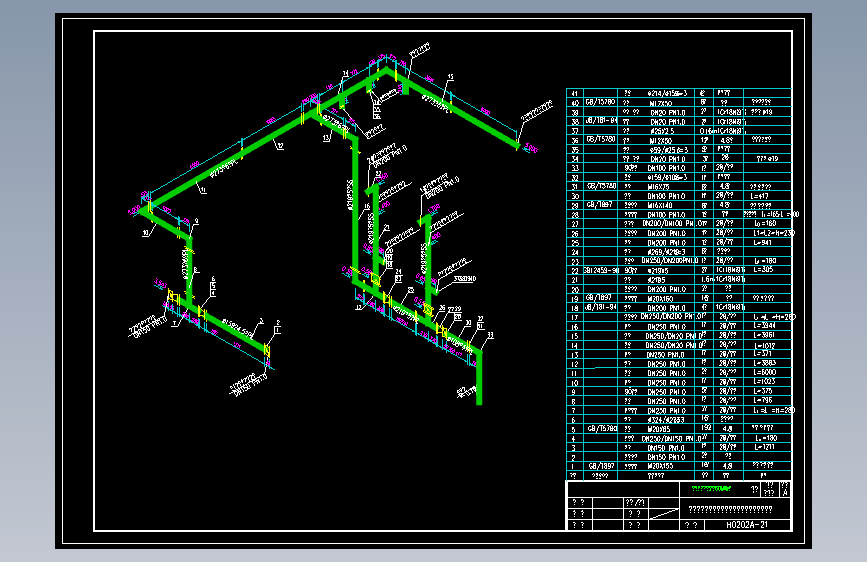Select the M20X85 spec in row 5
The width and height of the screenshot is (867, 562).
(x=659, y=429)
